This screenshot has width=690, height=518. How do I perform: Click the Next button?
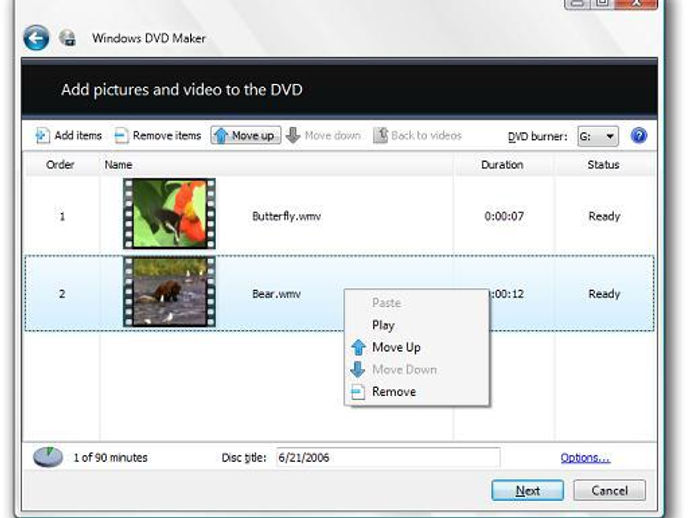click(528, 490)
